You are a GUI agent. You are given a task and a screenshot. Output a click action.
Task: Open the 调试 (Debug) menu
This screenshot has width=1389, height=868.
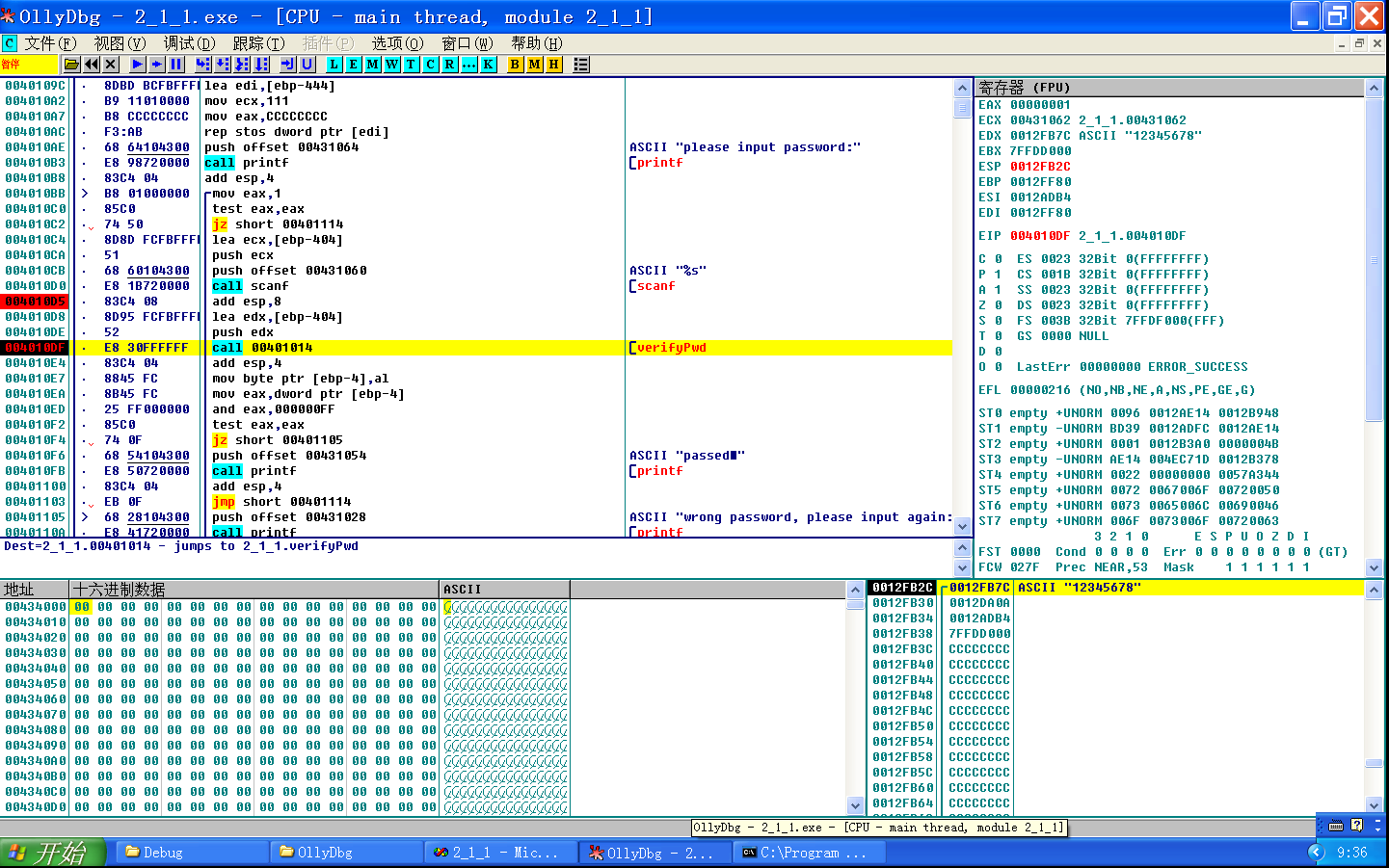(187, 43)
